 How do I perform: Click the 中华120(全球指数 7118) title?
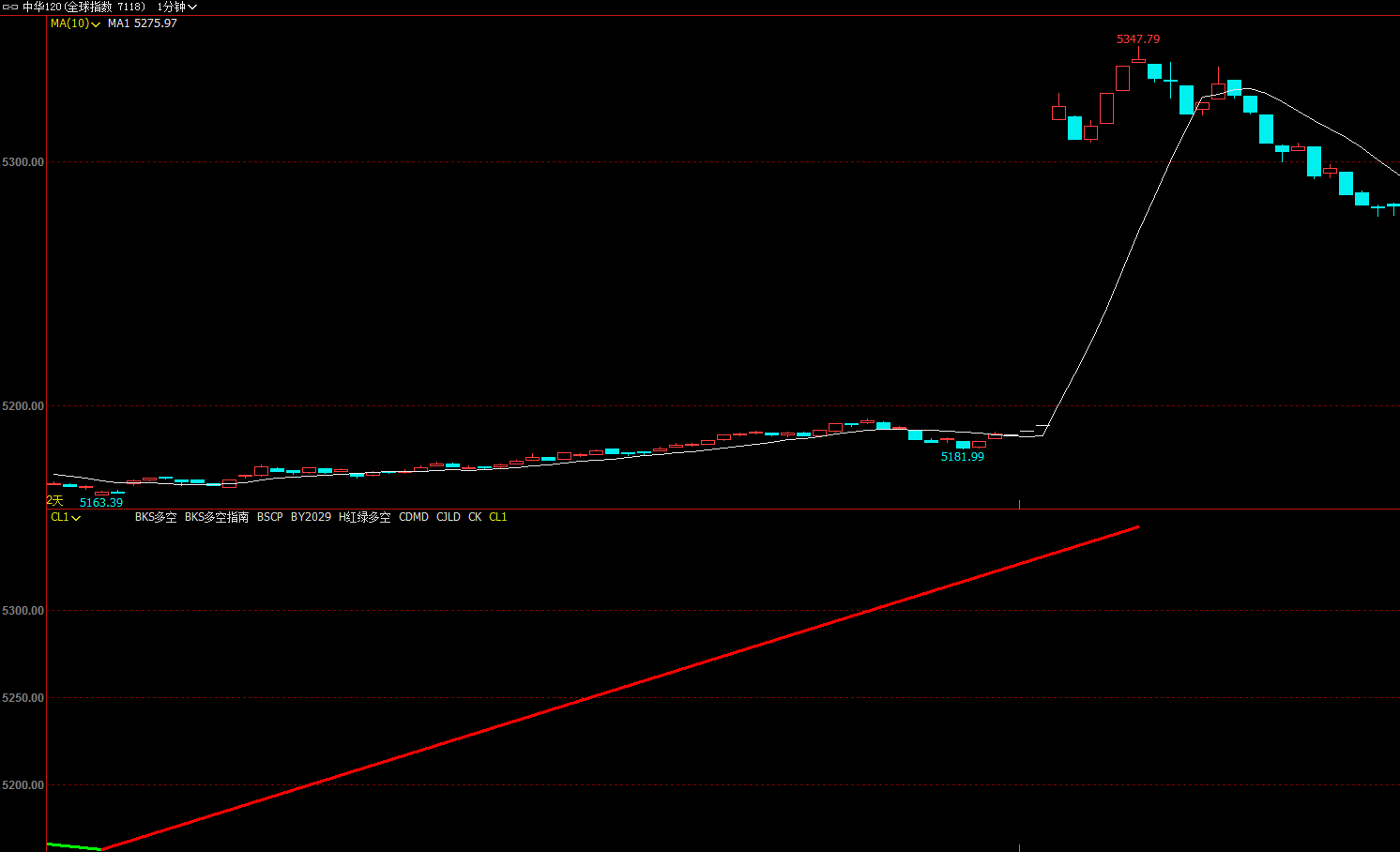coord(84,7)
